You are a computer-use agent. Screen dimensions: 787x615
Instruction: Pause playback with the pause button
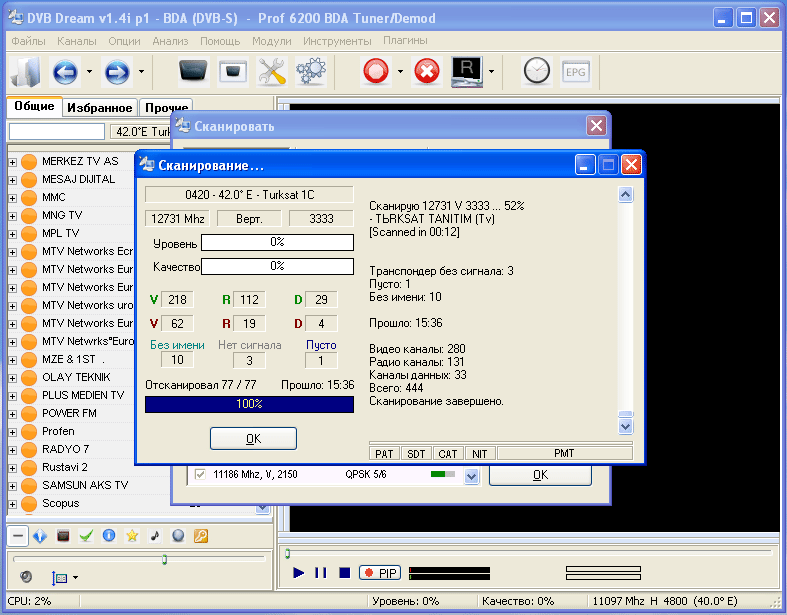[x=321, y=573]
